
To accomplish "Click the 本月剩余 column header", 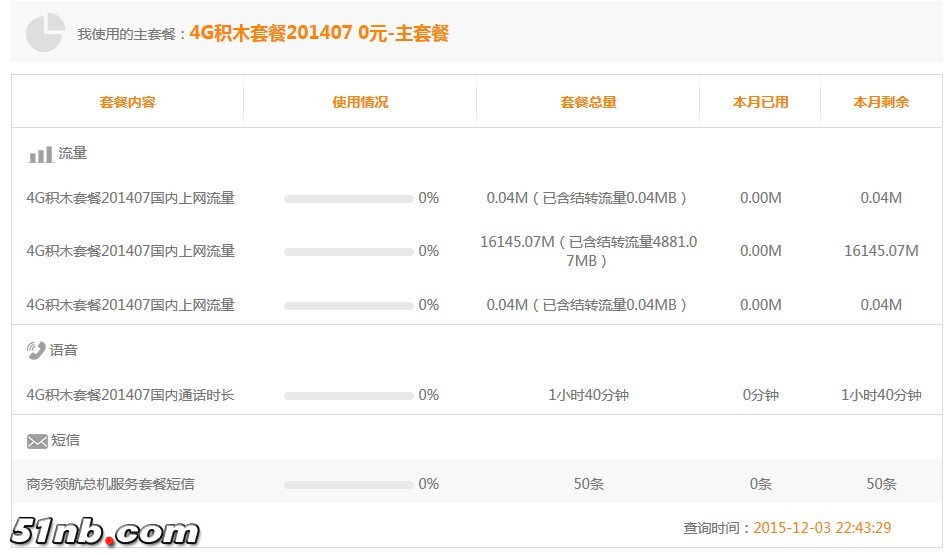I will (x=881, y=102).
